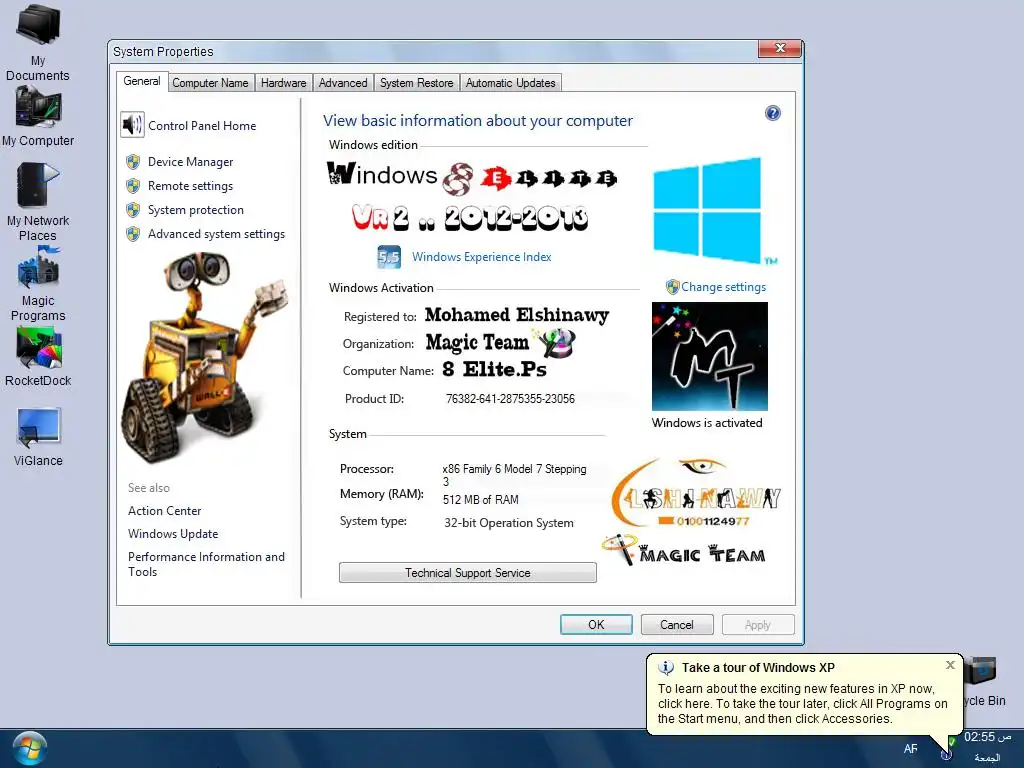Click the '32-bit Operation System' text
Viewport: 1024px width, 768px height.
509,522
